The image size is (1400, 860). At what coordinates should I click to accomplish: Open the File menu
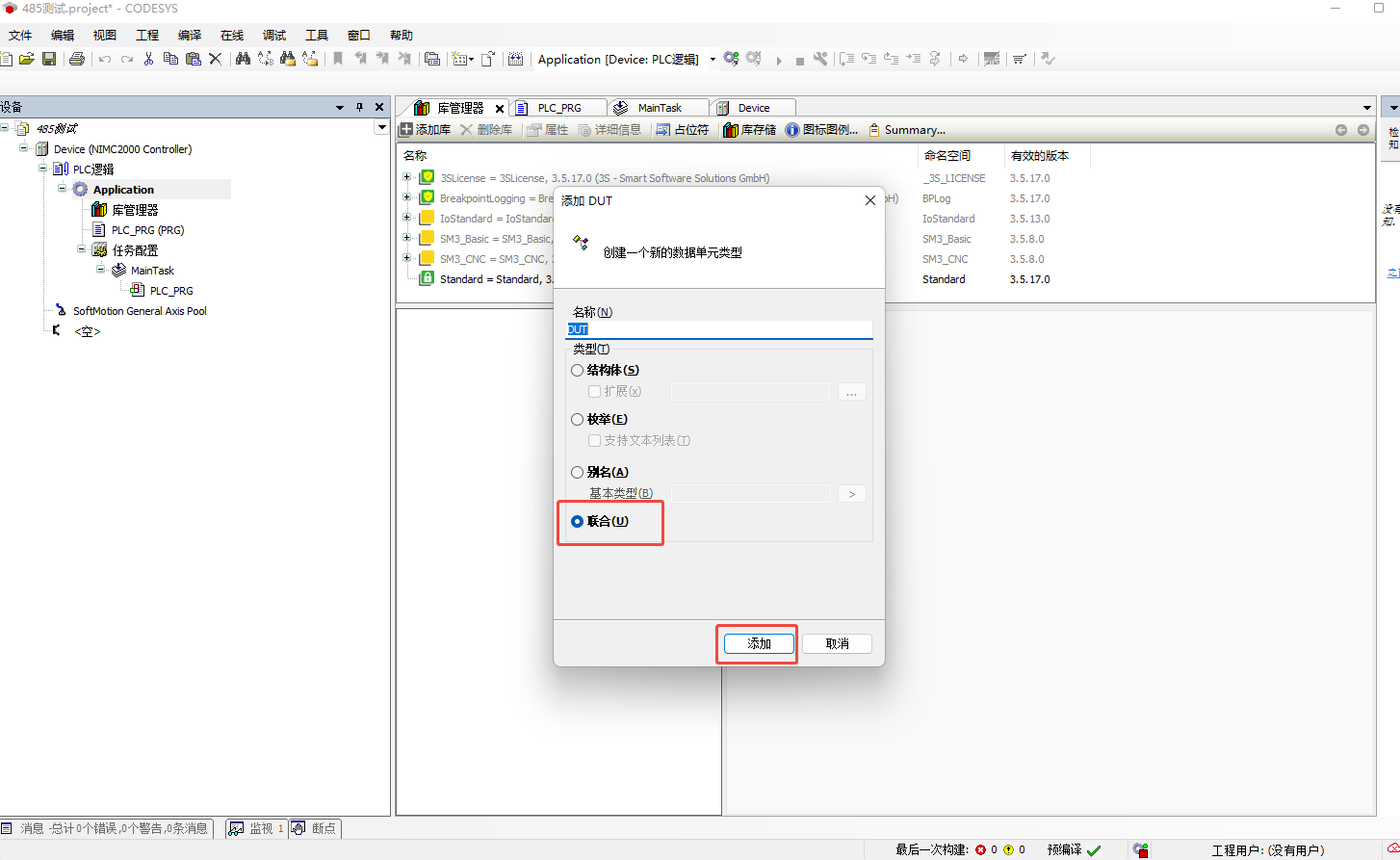tap(20, 35)
